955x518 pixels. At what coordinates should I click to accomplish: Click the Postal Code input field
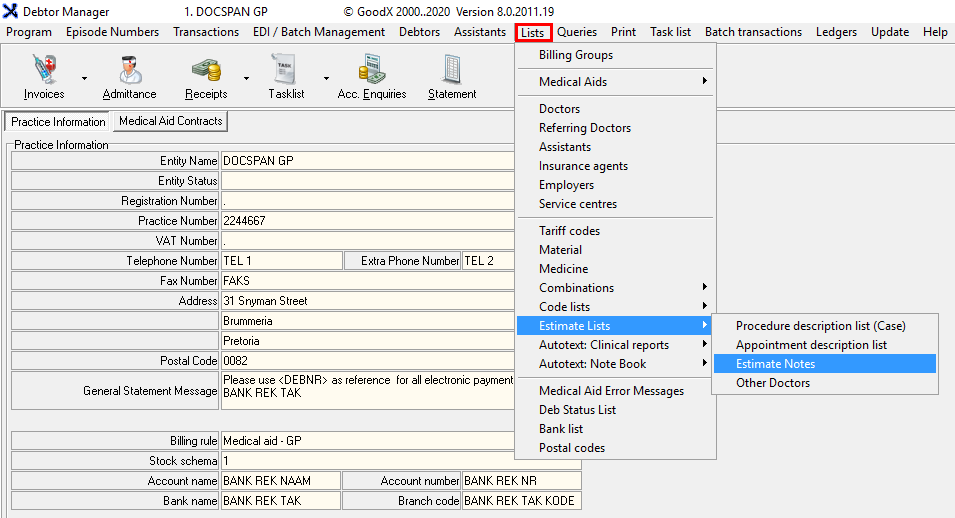pos(365,361)
